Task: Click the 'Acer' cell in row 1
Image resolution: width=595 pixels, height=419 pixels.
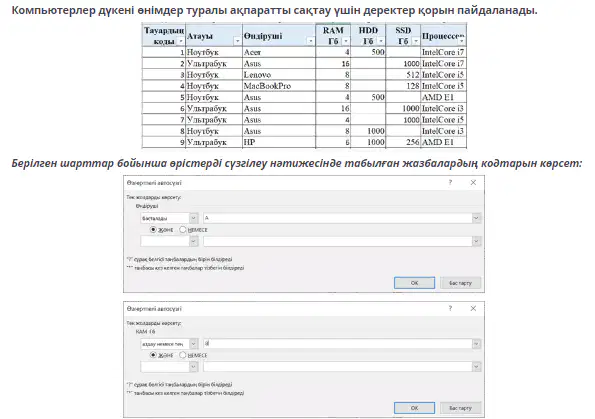Action: tap(279, 52)
